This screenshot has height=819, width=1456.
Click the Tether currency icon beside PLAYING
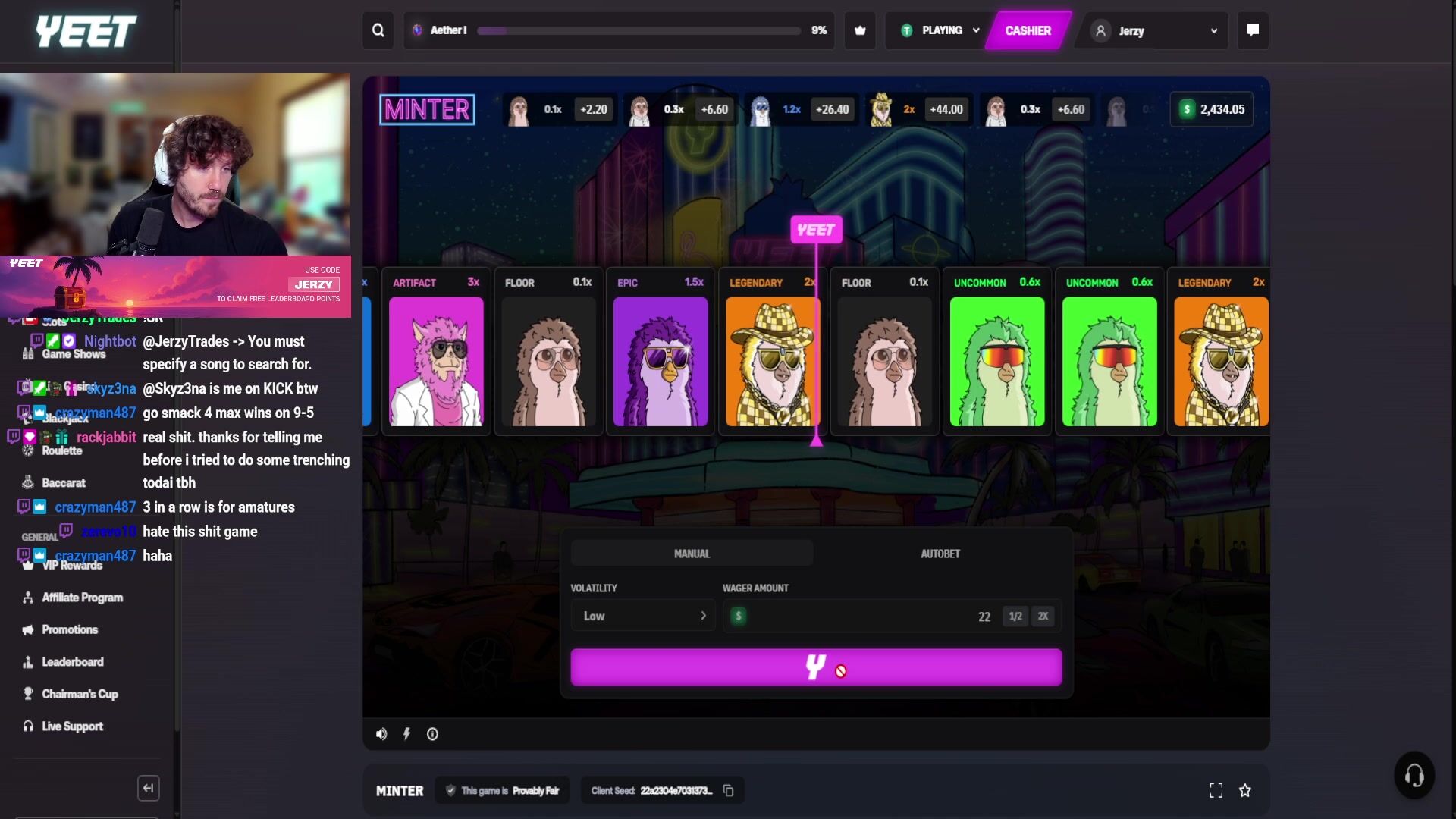coord(906,30)
